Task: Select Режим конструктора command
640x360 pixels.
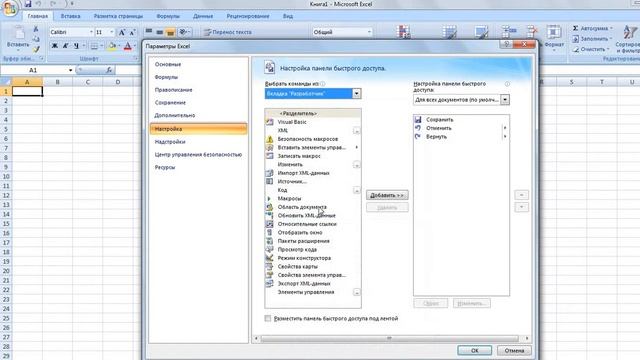Action: click(x=313, y=258)
